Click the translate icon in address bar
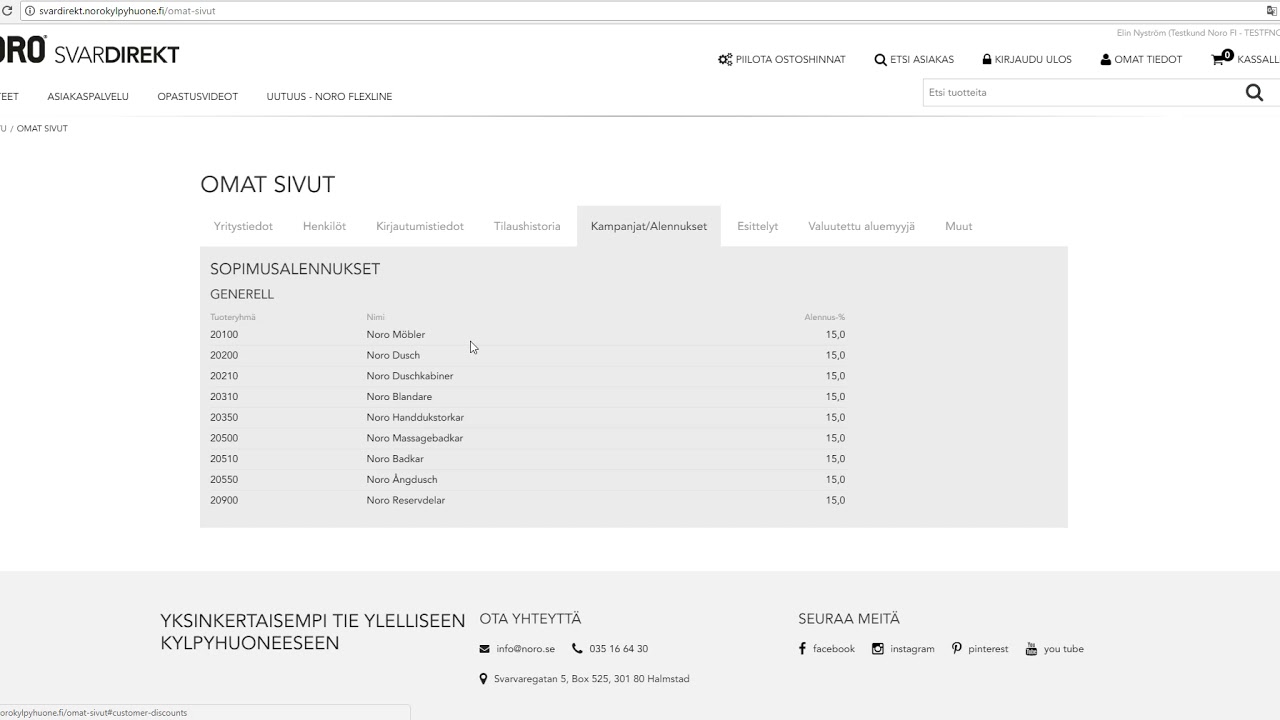 click(1273, 10)
